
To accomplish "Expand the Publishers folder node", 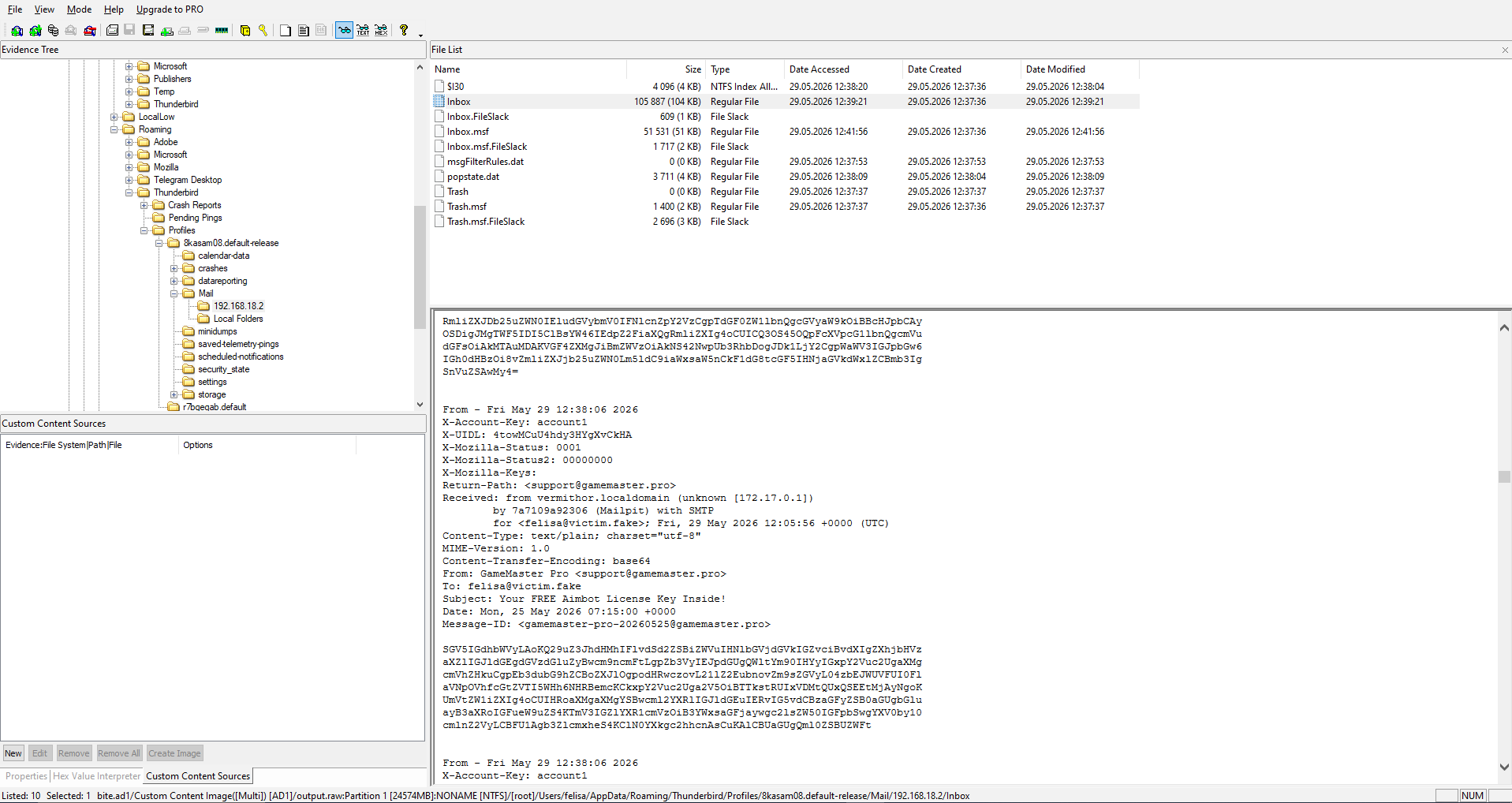I will pyautogui.click(x=129, y=79).
